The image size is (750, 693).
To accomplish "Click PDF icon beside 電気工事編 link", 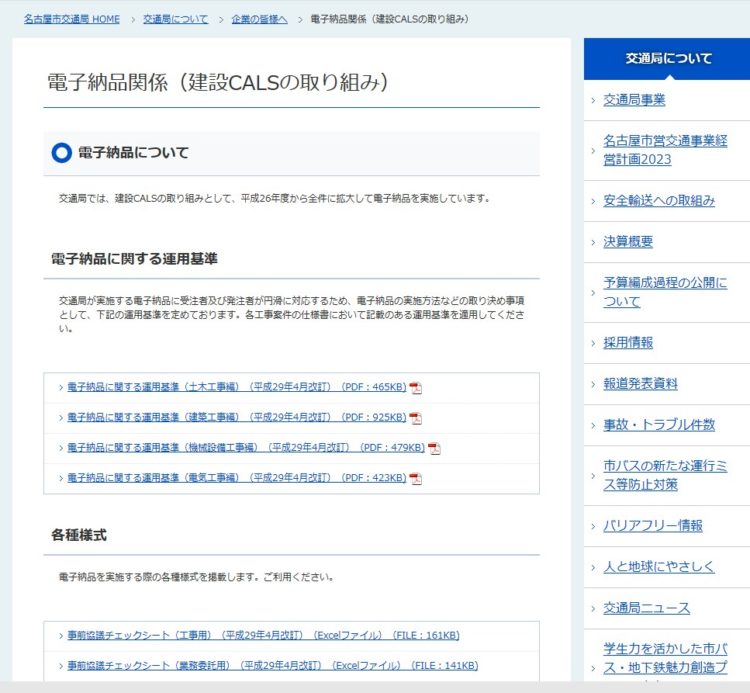I will 416,479.
